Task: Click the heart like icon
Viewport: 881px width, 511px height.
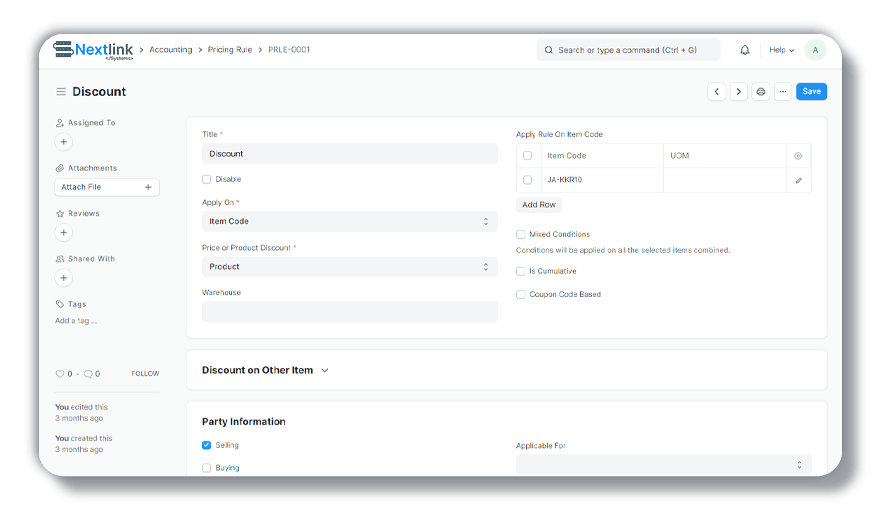Action: pos(60,374)
